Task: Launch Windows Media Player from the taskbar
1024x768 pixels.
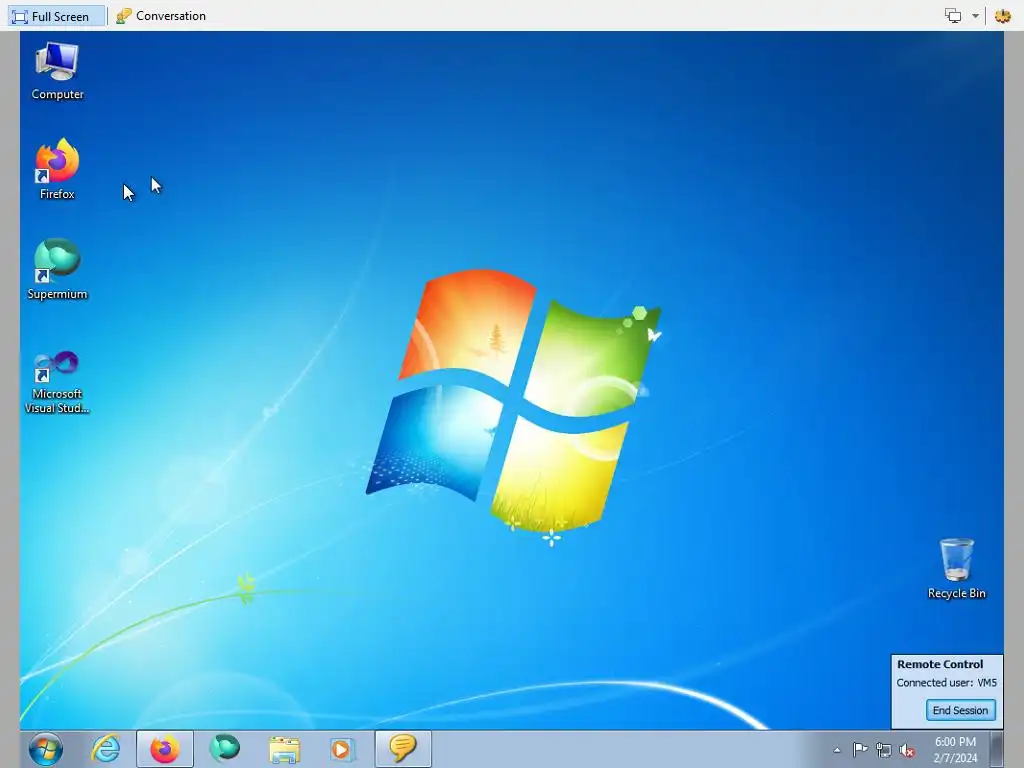Action: (342, 749)
